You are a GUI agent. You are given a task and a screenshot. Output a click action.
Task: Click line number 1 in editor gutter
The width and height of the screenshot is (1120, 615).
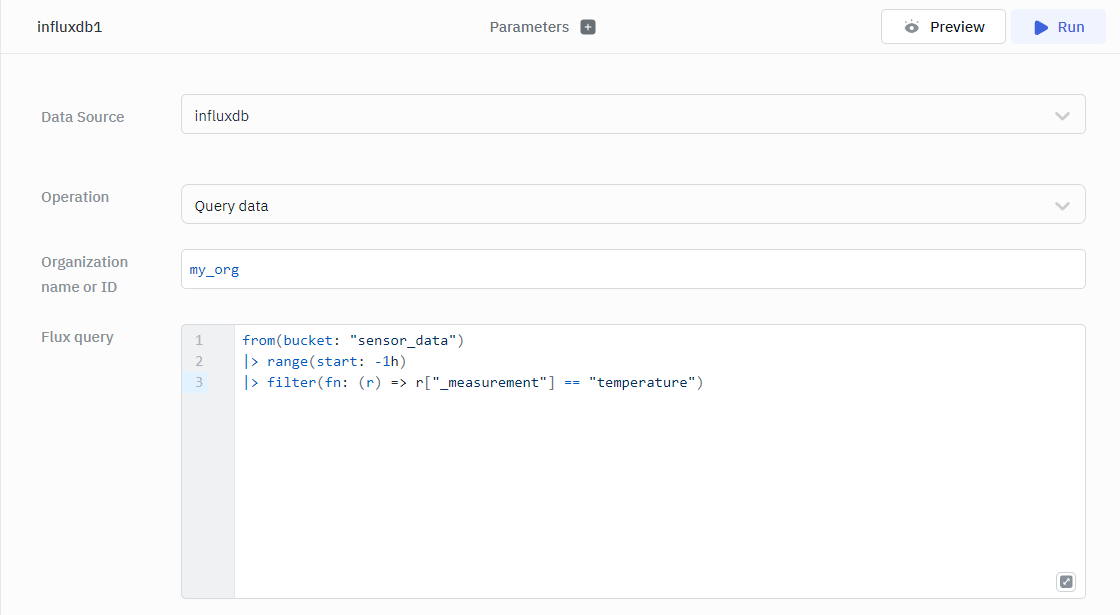199,341
